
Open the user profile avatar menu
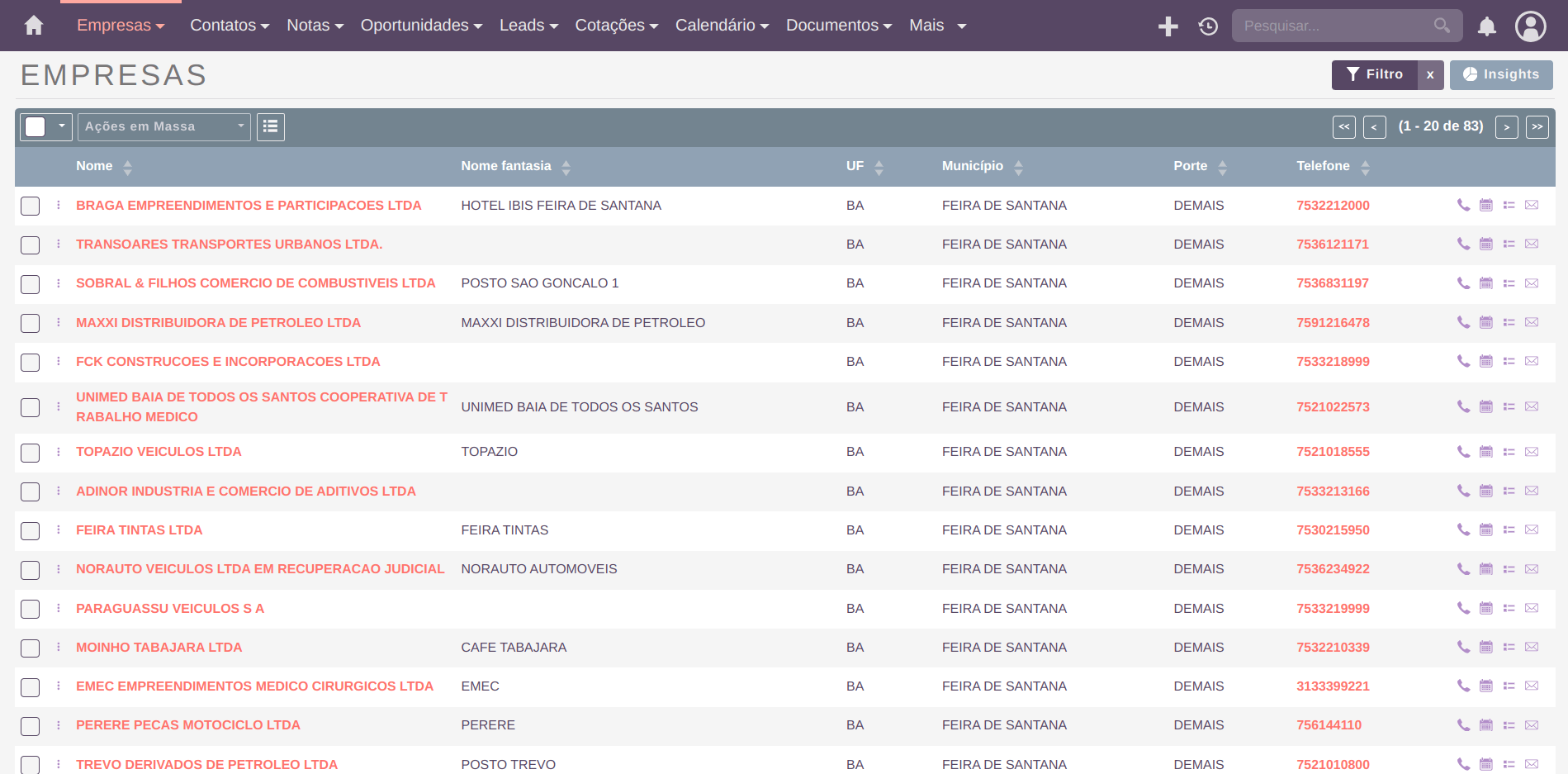point(1530,26)
